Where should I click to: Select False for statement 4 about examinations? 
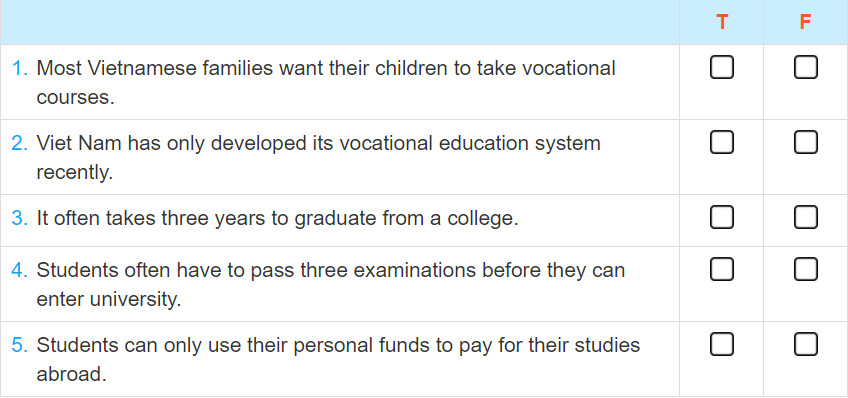(x=806, y=269)
